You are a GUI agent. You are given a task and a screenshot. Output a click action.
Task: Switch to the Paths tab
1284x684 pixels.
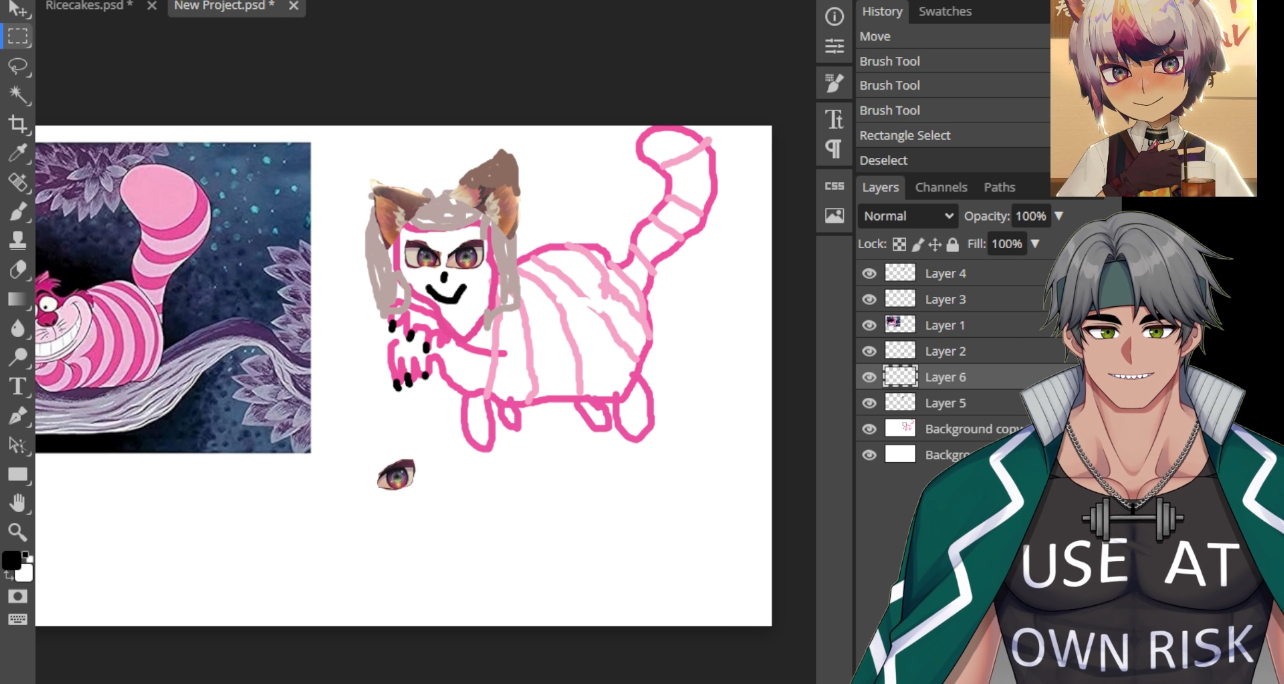[x=999, y=187]
